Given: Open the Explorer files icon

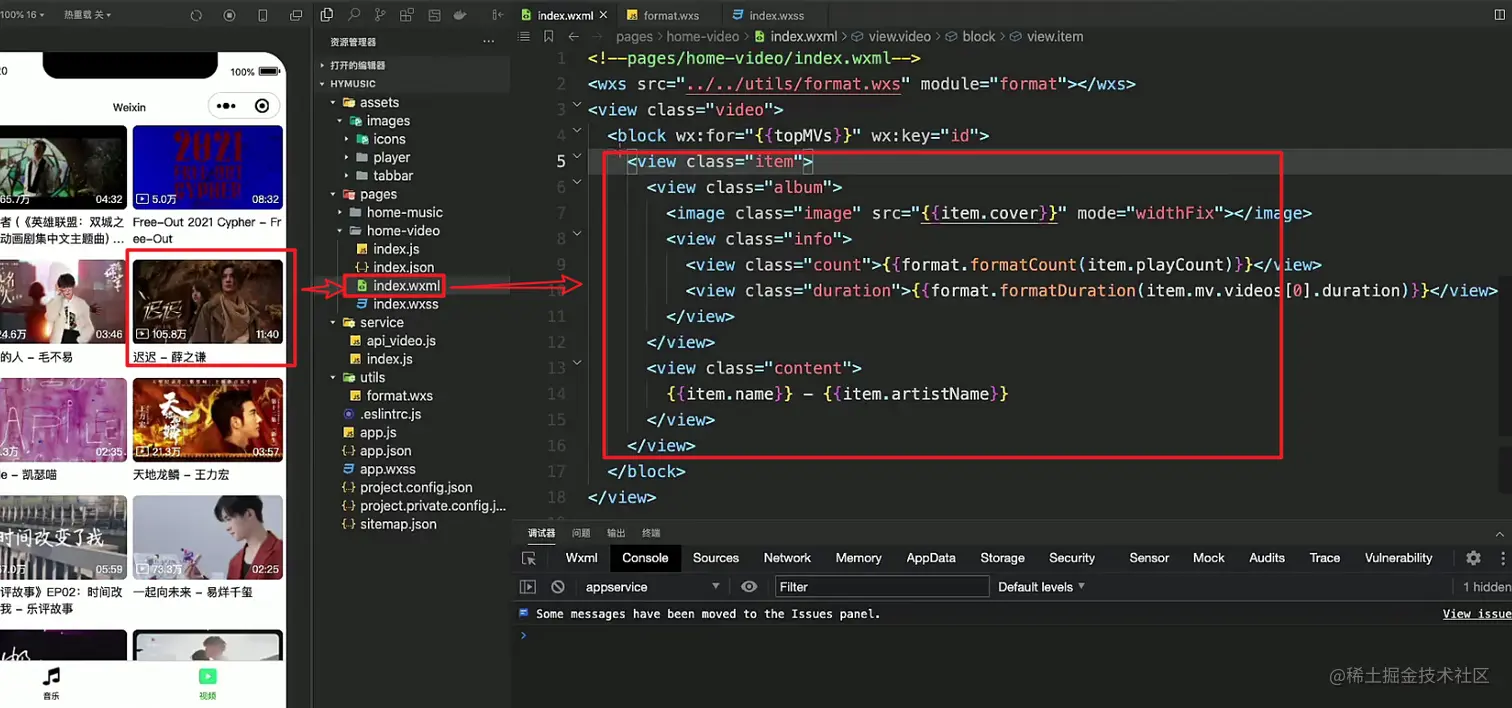Looking at the screenshot, I should point(328,15).
